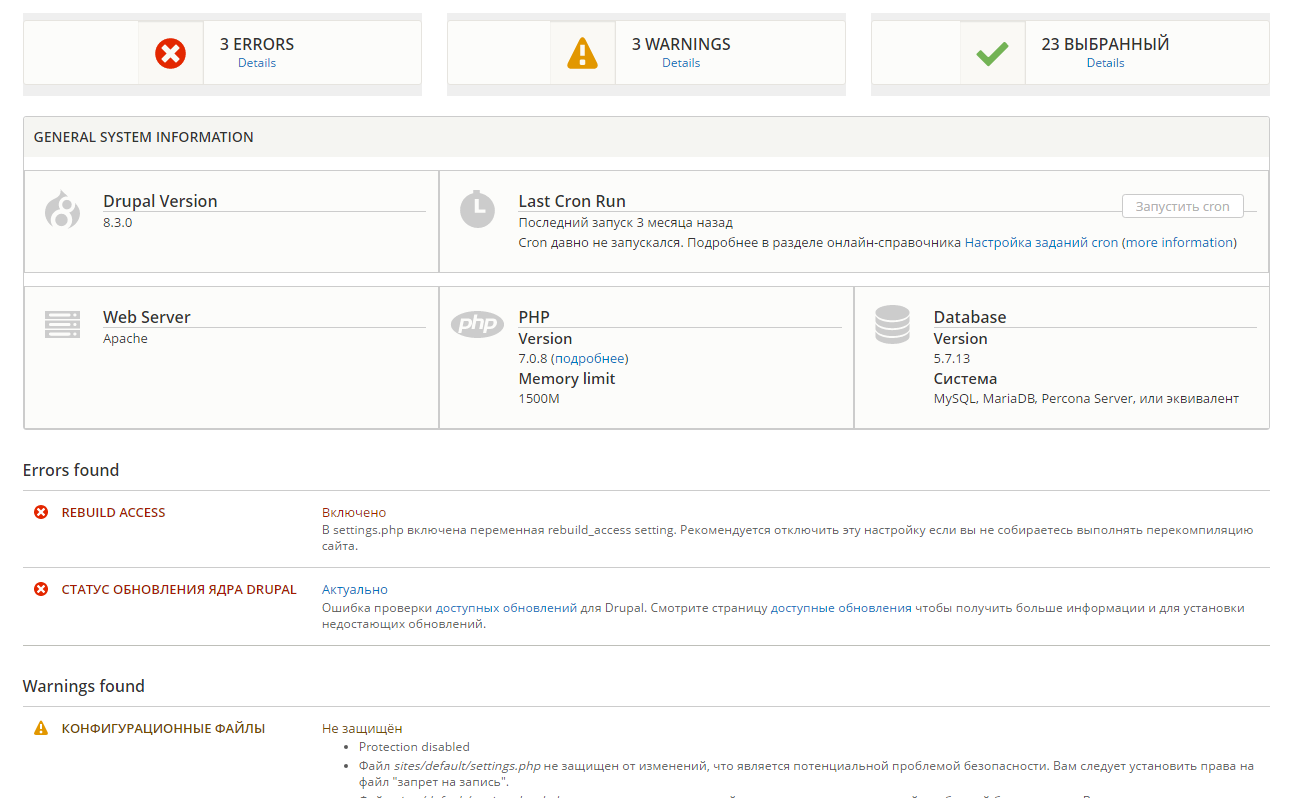
Task: Click the Last Cron Run clock icon
Action: click(x=477, y=209)
